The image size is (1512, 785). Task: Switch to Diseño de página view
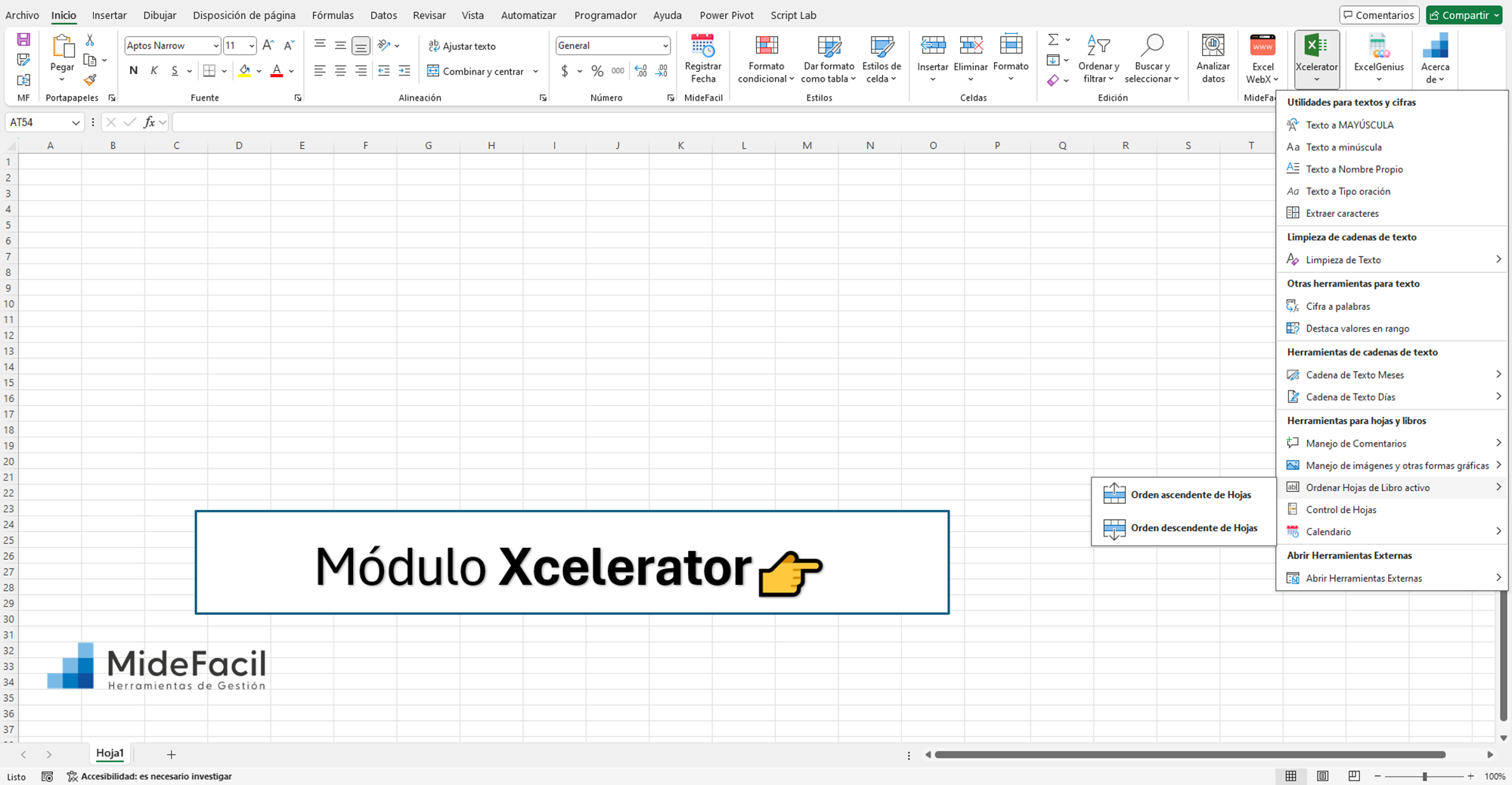pyautogui.click(x=1322, y=776)
